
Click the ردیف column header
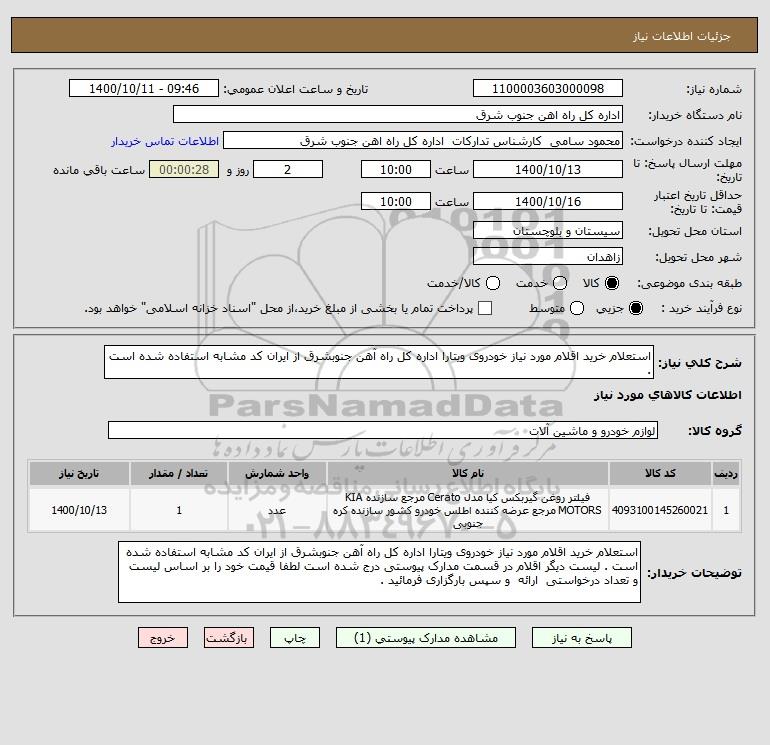726,473
